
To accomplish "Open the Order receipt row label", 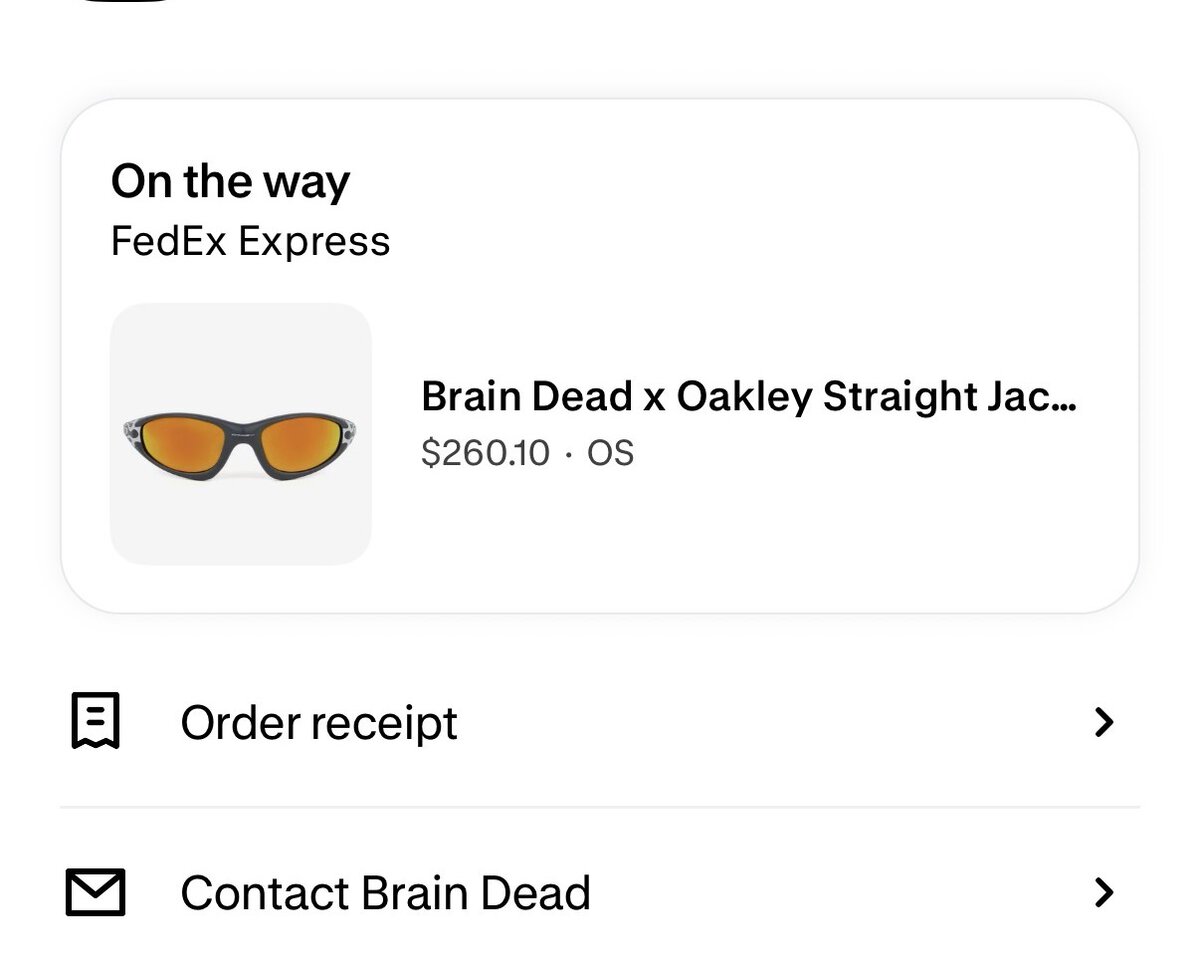I will pyautogui.click(x=319, y=722).
